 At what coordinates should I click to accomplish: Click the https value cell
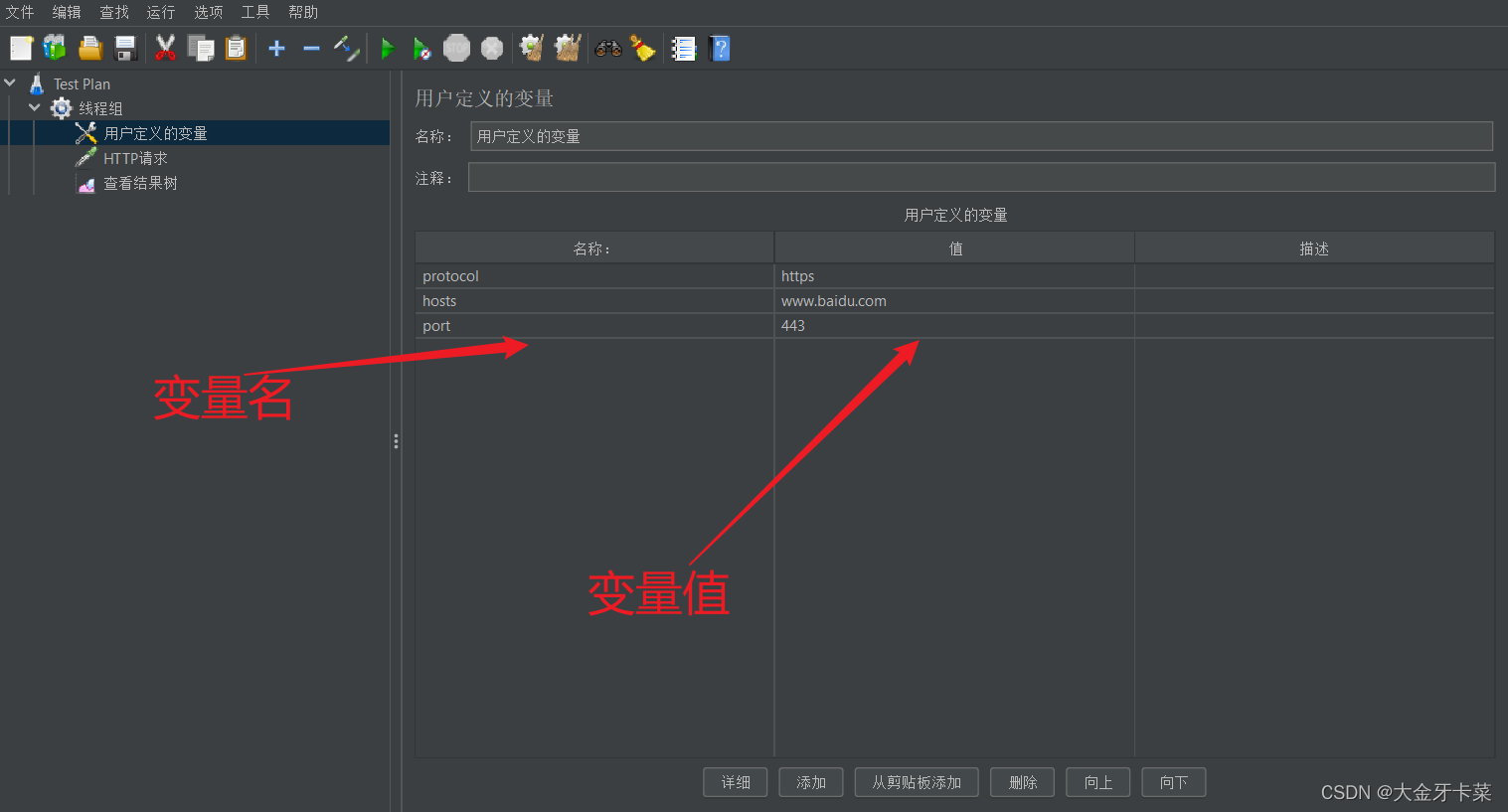click(x=954, y=276)
